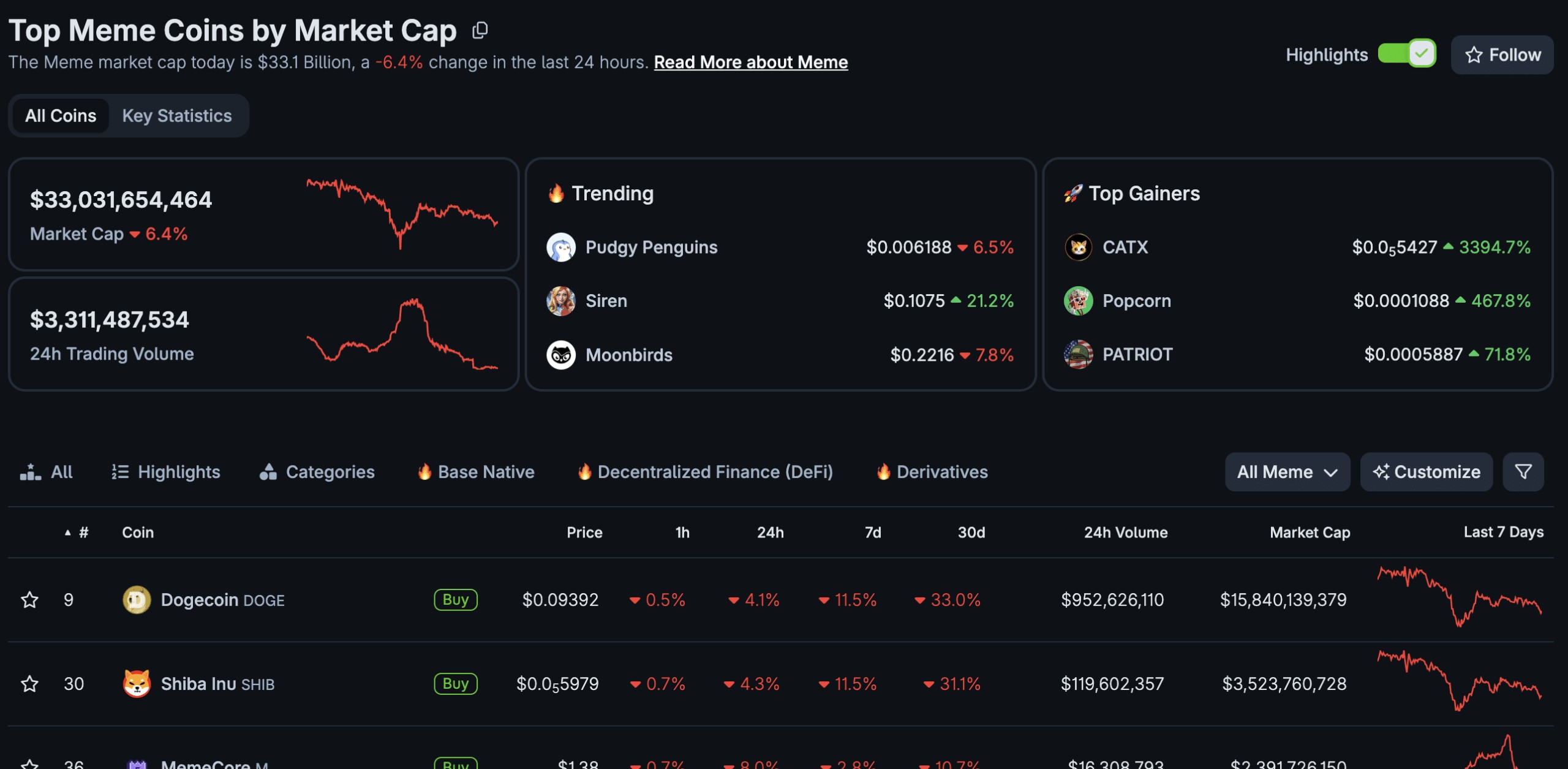Sort by 7d change column
The height and width of the screenshot is (769, 1568).
tap(873, 532)
